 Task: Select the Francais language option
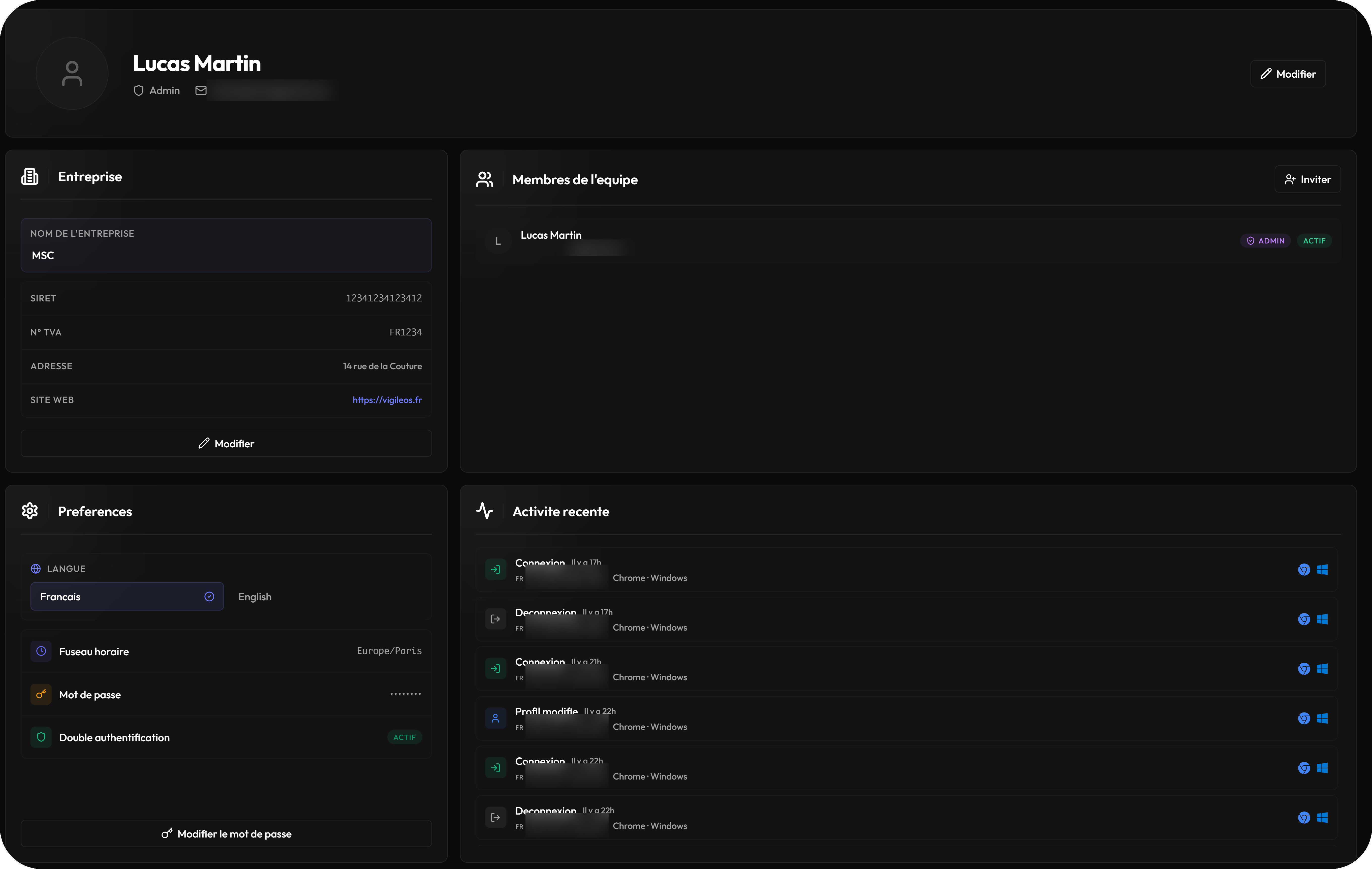[127, 596]
